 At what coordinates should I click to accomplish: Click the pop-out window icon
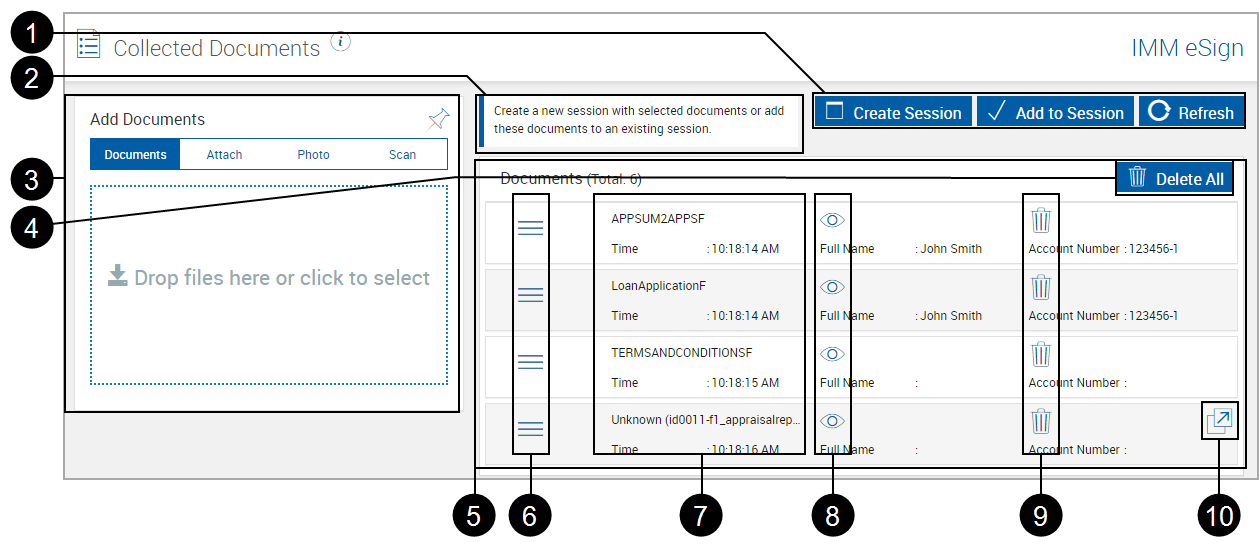click(1219, 421)
